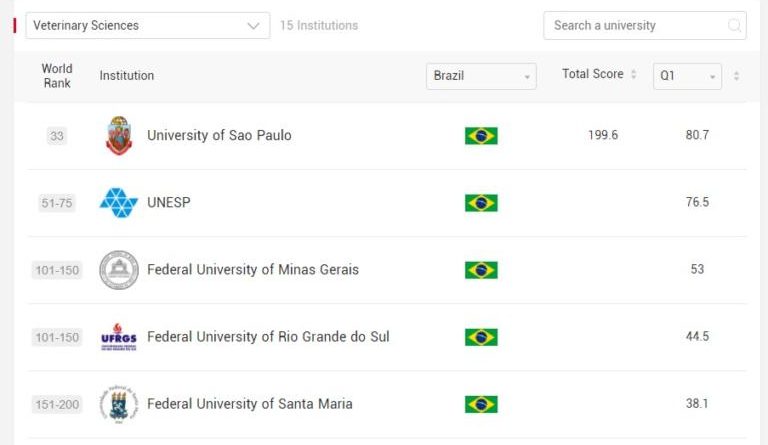This screenshot has width=768, height=445.
Task: Click the search magnifier icon
Action: 734,26
